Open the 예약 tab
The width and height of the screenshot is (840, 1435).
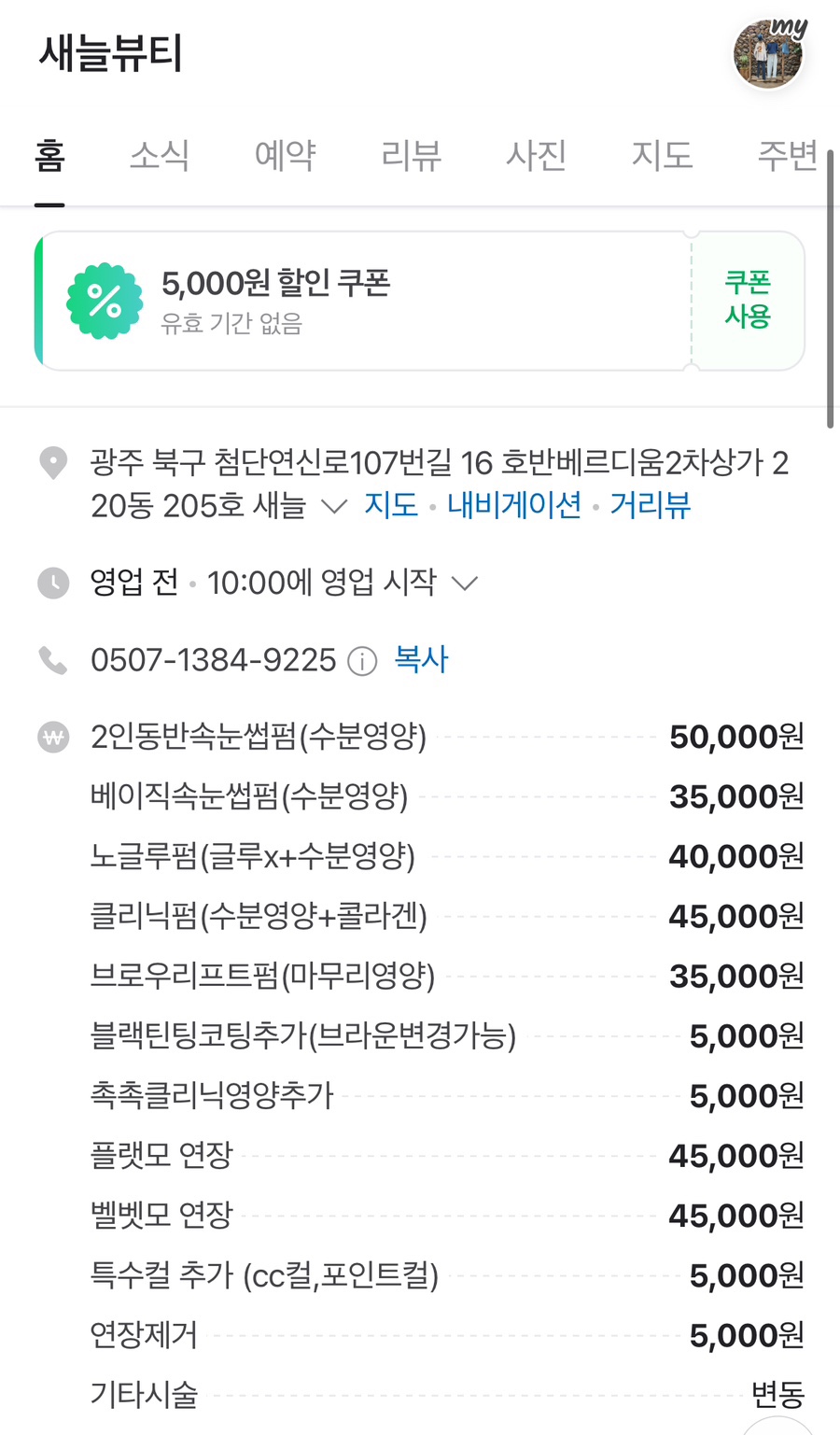click(x=286, y=155)
